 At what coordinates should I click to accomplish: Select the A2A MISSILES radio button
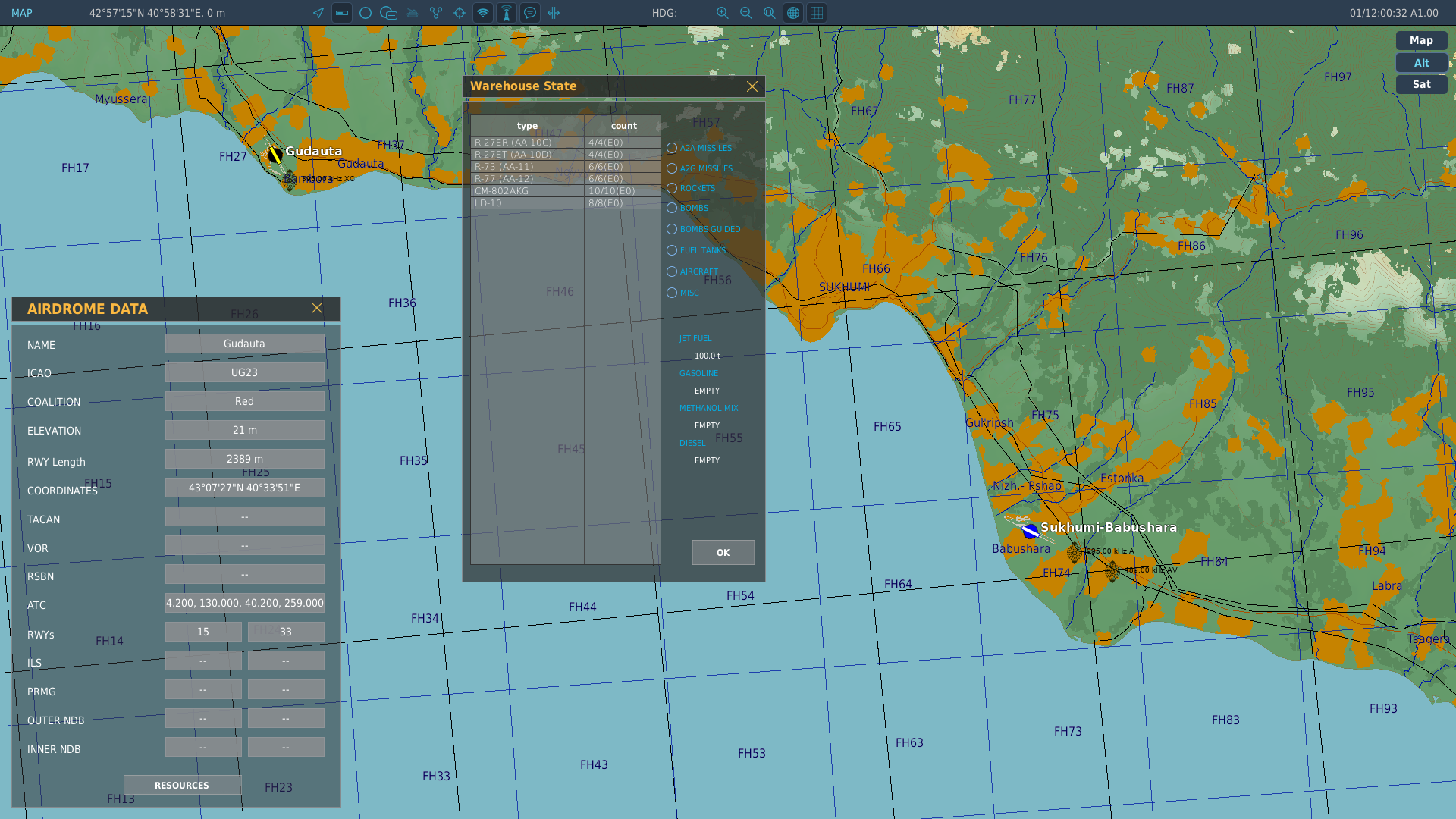pos(672,148)
